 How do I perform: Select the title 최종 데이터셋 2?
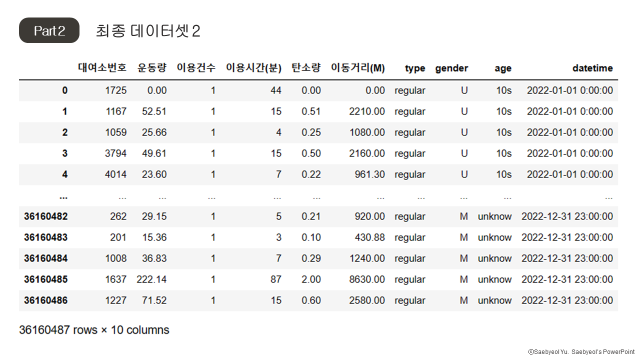click(148, 31)
